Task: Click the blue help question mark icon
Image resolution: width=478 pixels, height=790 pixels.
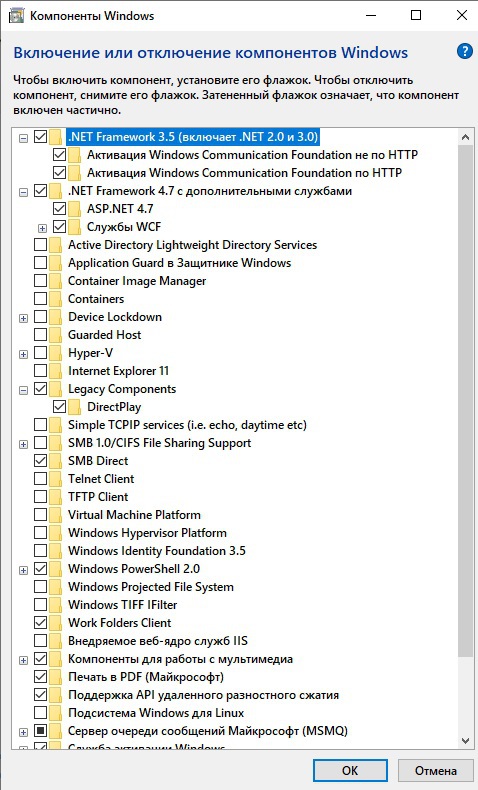Action: click(464, 51)
